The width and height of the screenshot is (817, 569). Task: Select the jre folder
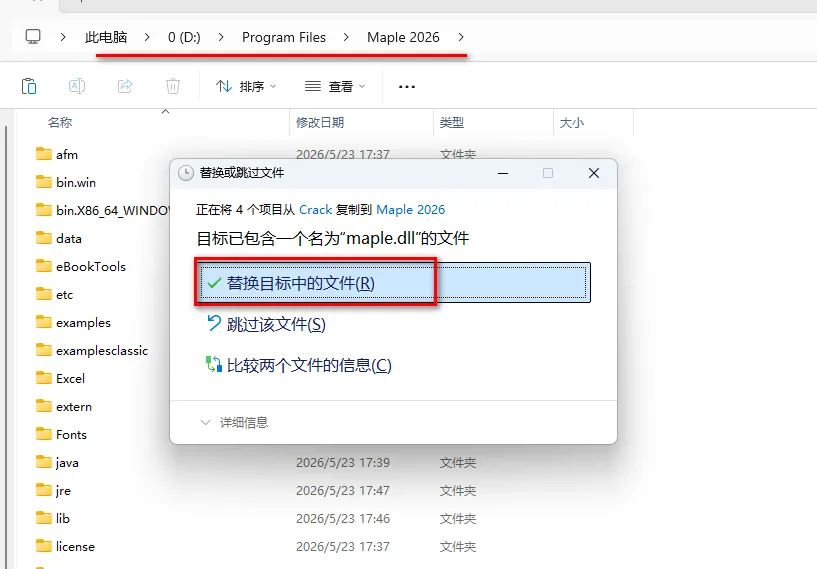click(63, 491)
